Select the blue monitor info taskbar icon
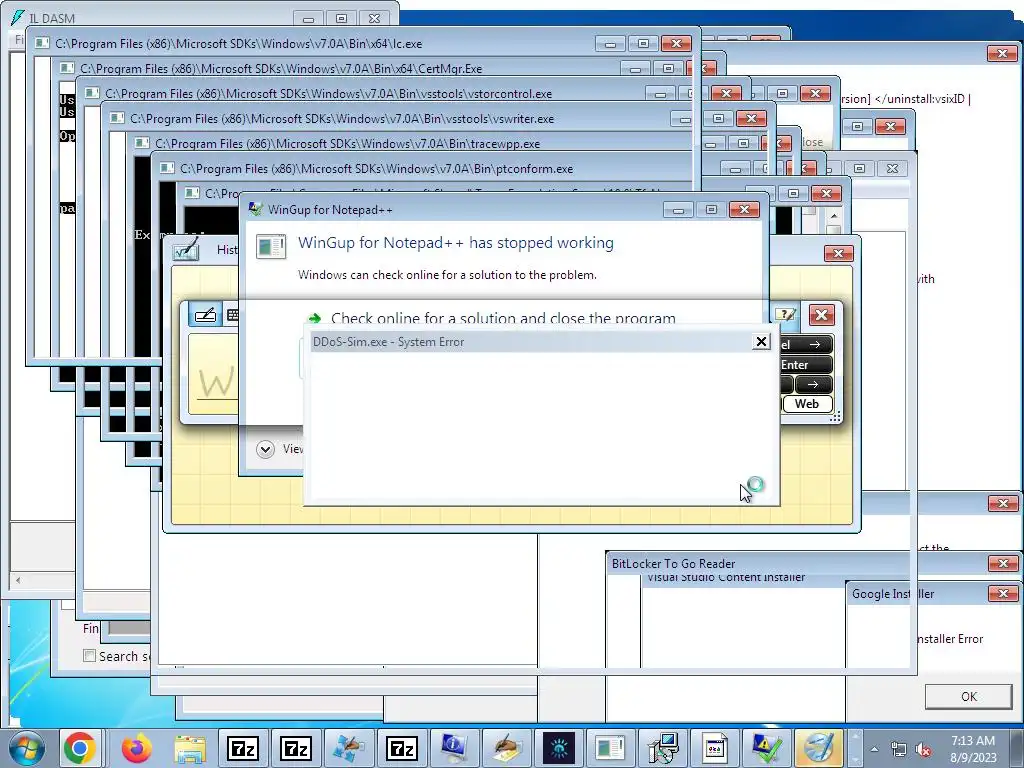 (453, 748)
